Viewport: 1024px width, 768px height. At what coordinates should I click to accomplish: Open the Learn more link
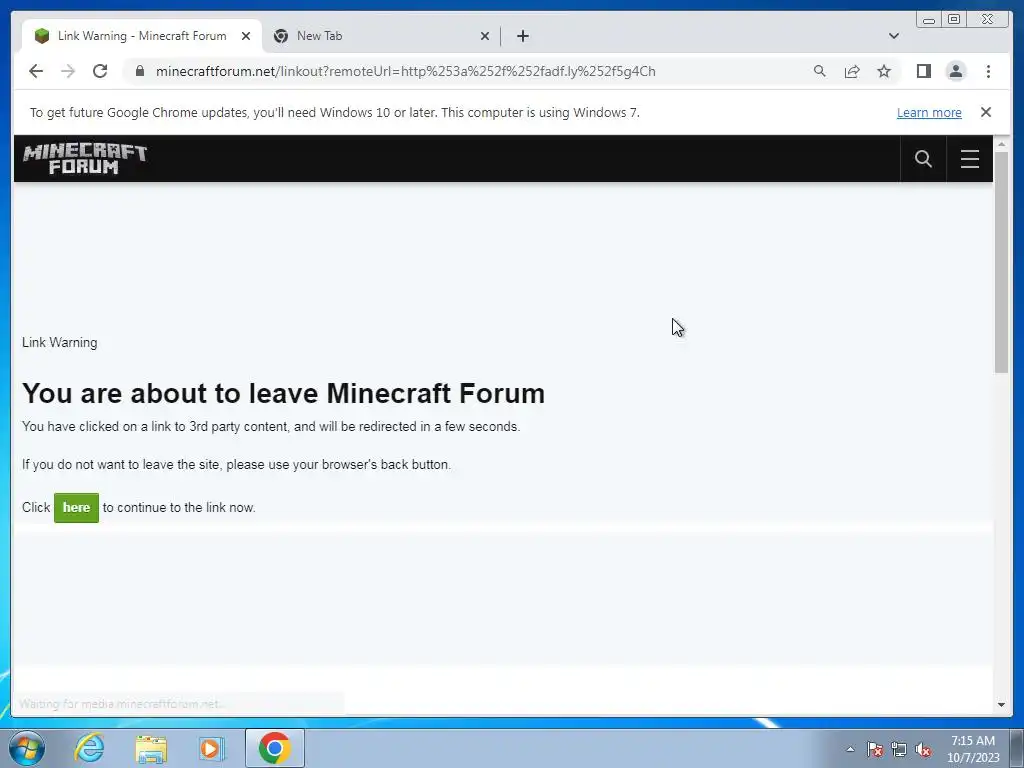click(929, 112)
